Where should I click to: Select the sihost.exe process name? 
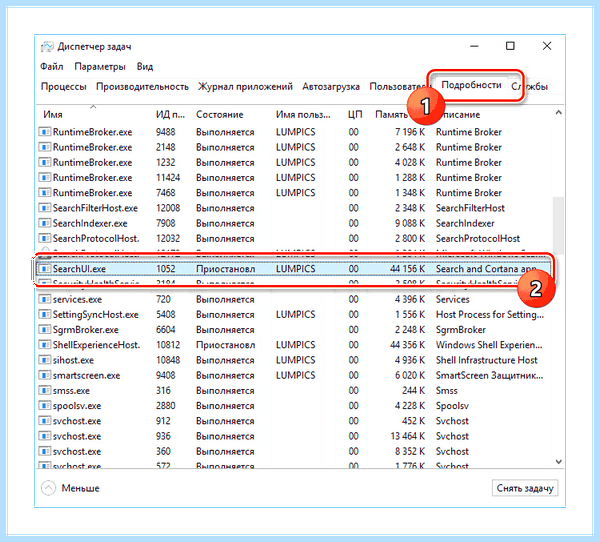click(x=73, y=360)
